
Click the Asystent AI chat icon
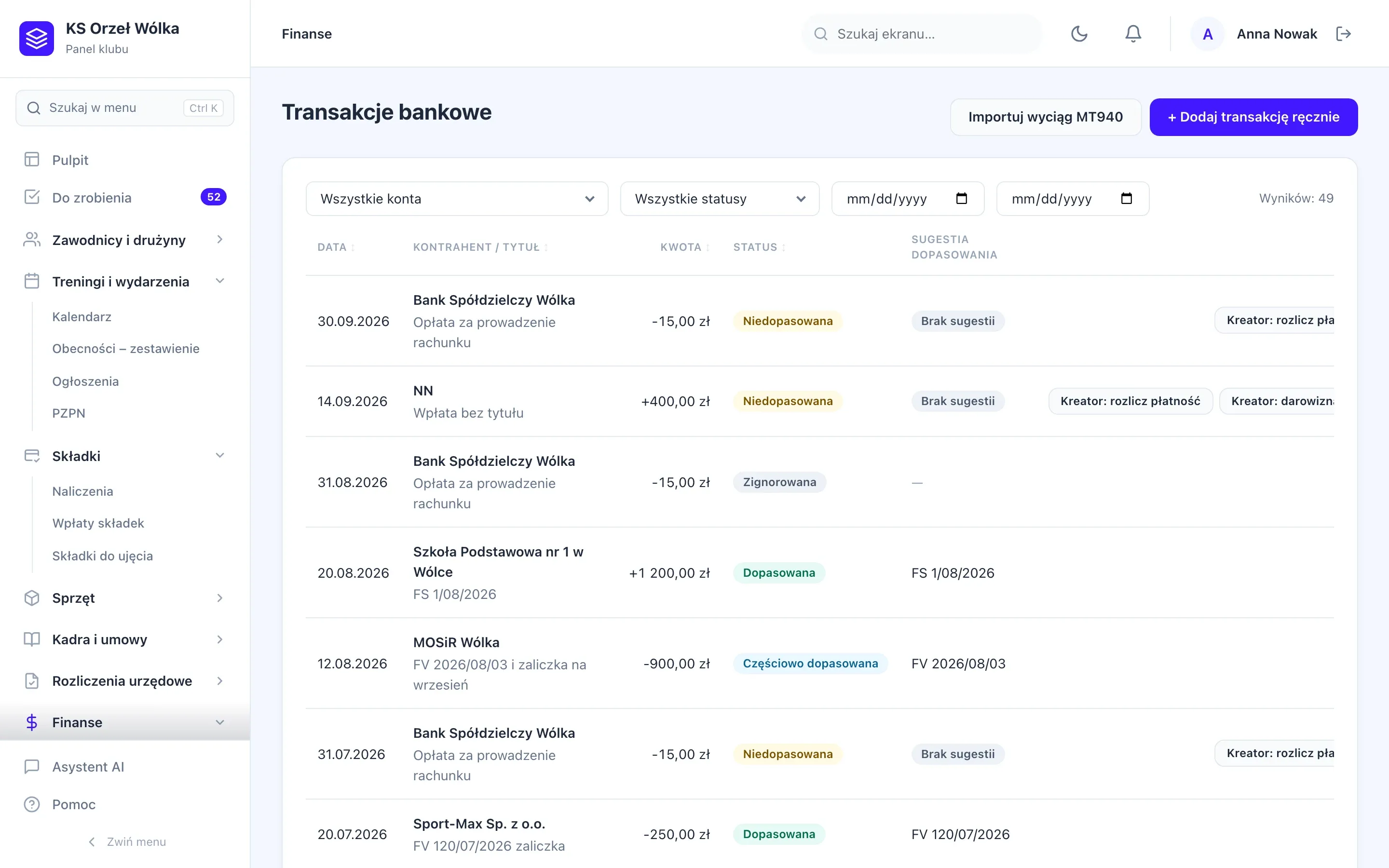point(32,766)
